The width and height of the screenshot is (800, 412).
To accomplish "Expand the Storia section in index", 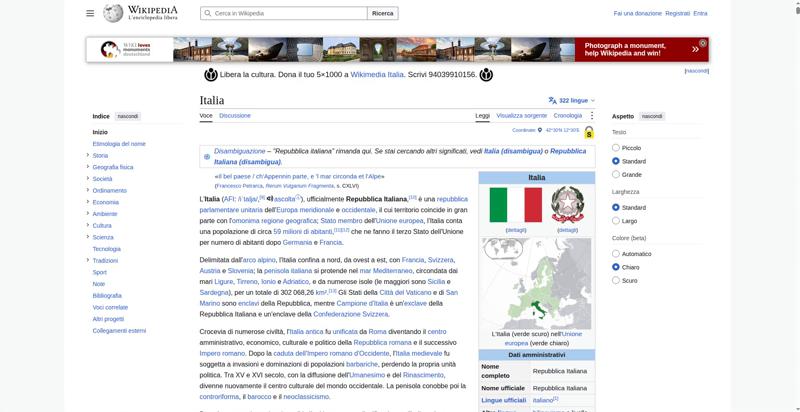I will click(x=88, y=155).
